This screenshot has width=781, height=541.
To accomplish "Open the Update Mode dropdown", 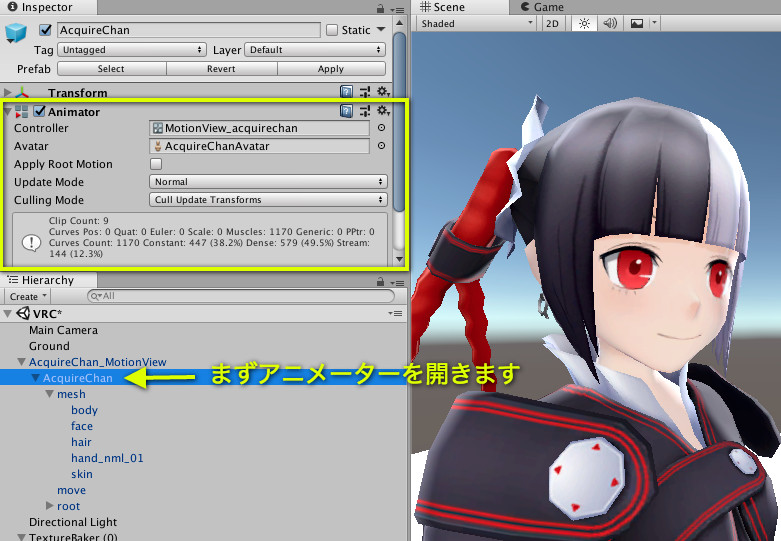I will (x=268, y=182).
